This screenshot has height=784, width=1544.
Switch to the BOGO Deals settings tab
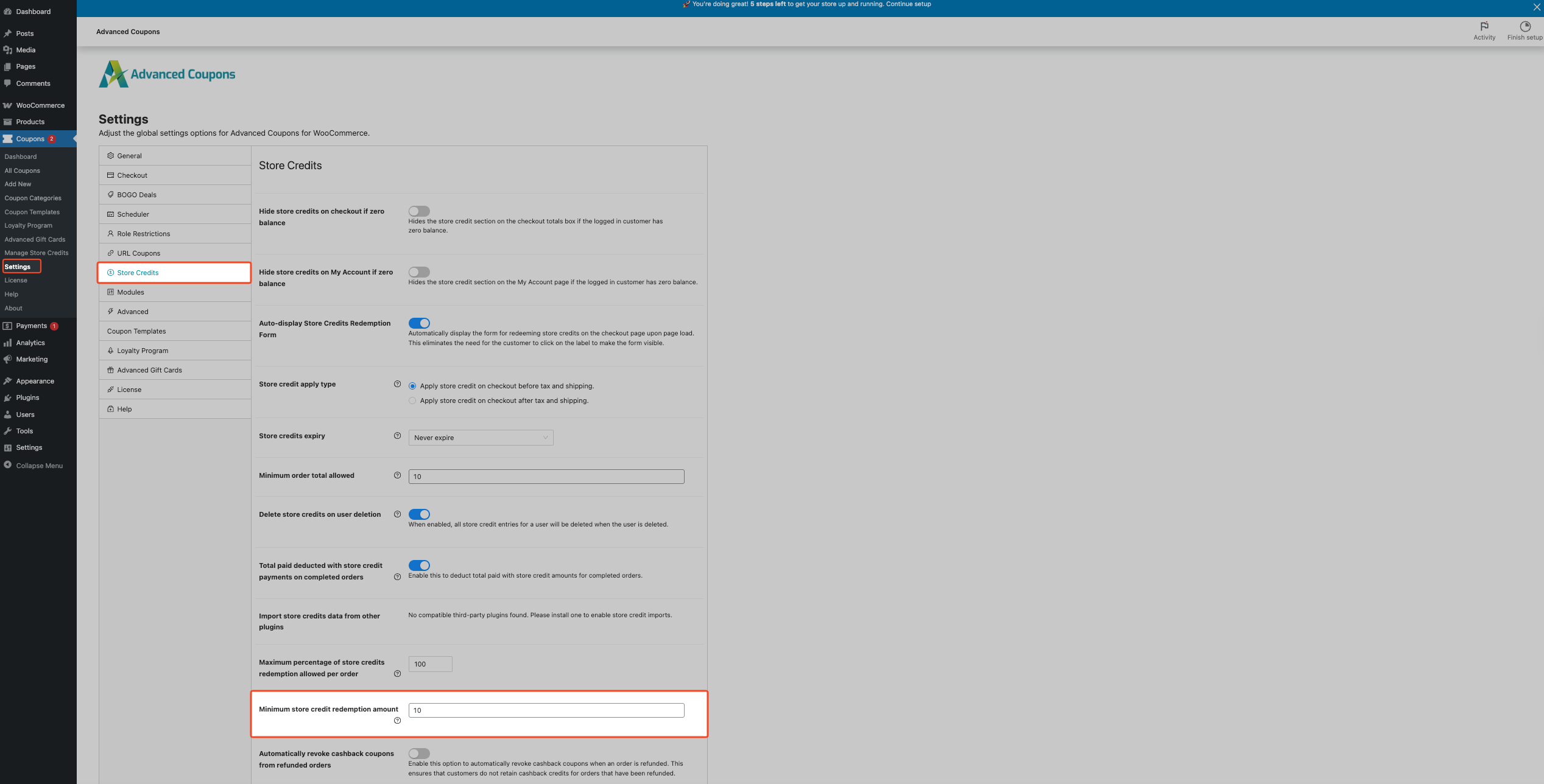tap(136, 195)
